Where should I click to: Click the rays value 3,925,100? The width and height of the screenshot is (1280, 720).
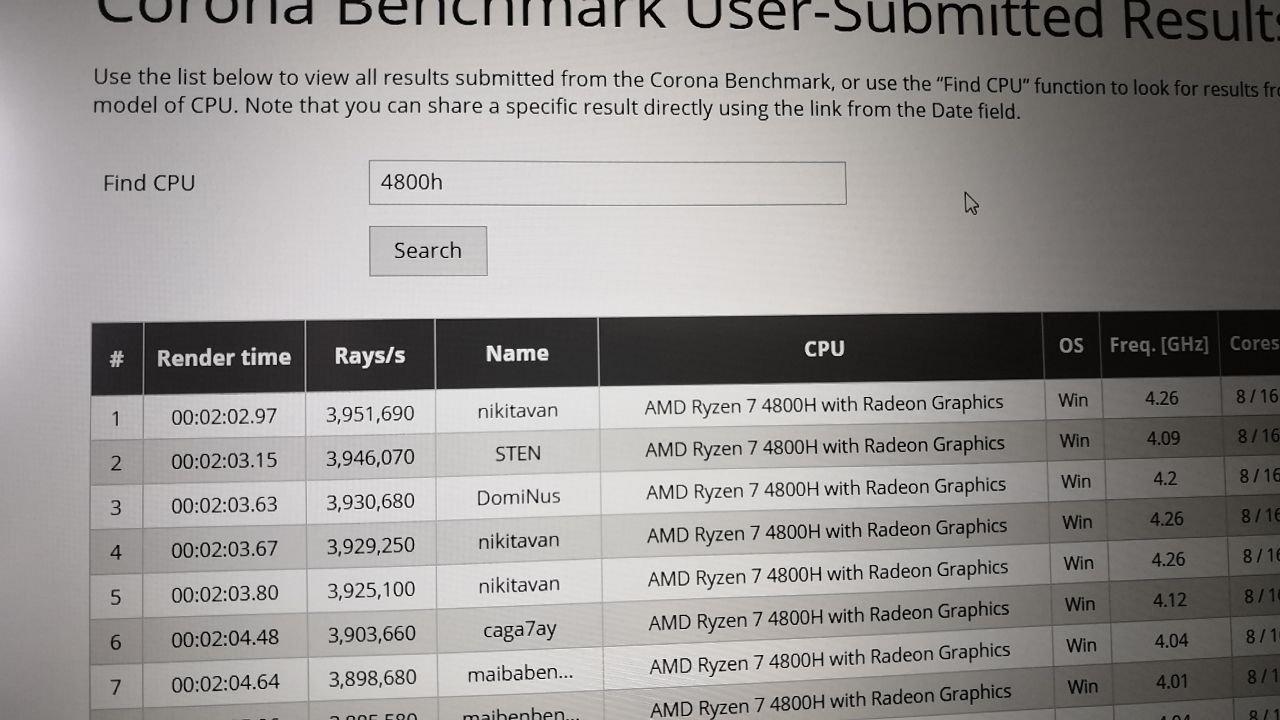(x=371, y=591)
